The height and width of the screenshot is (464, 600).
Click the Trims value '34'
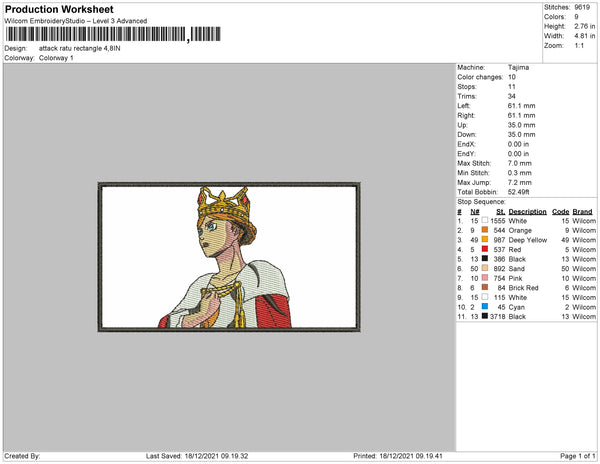click(512, 96)
